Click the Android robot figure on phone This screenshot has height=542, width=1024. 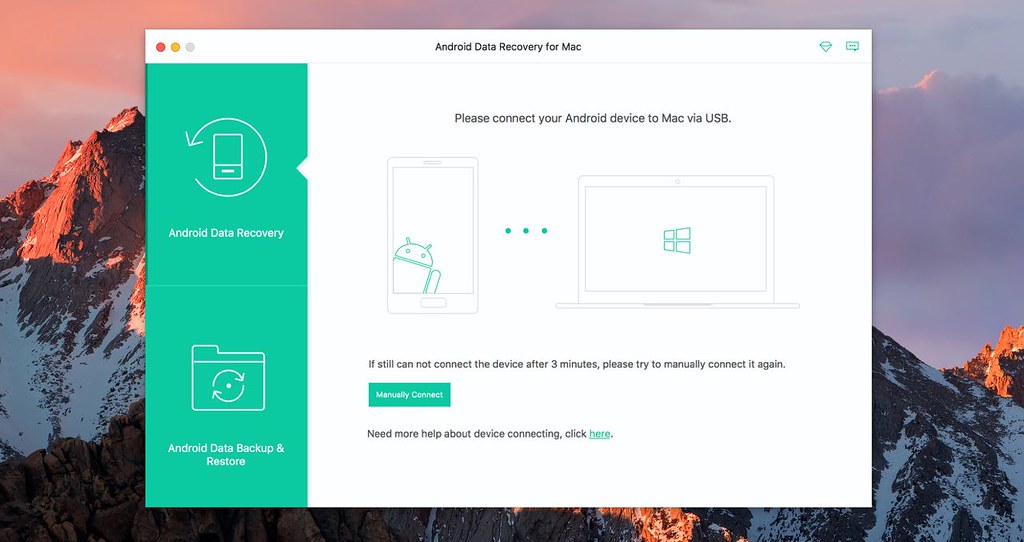417,266
